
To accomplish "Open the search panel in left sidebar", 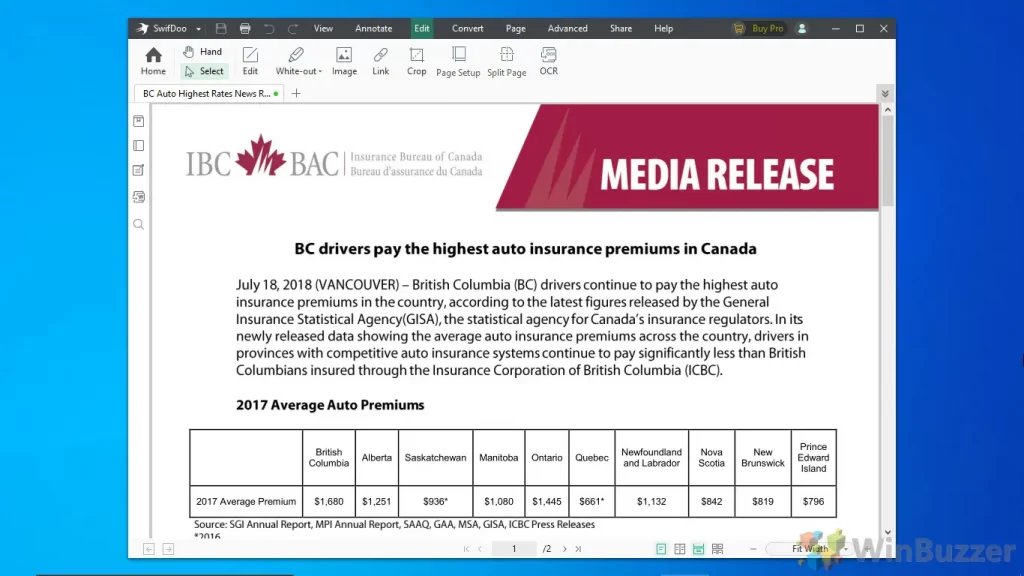I will [139, 224].
